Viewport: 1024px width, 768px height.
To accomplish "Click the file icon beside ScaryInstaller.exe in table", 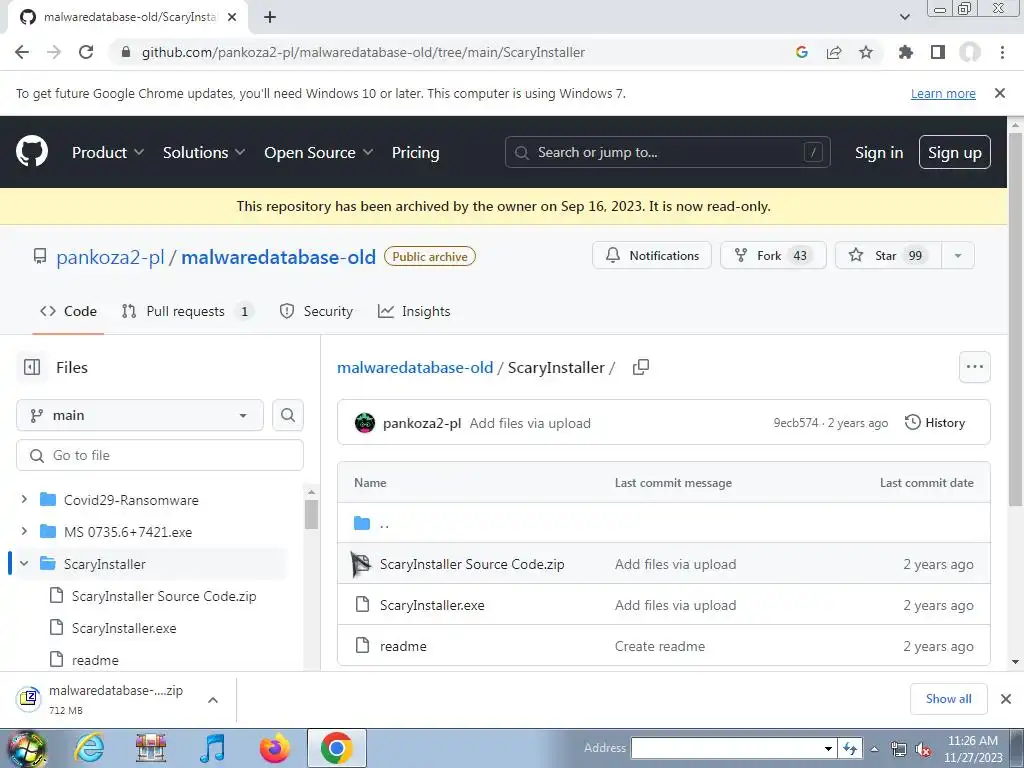I will point(362,605).
